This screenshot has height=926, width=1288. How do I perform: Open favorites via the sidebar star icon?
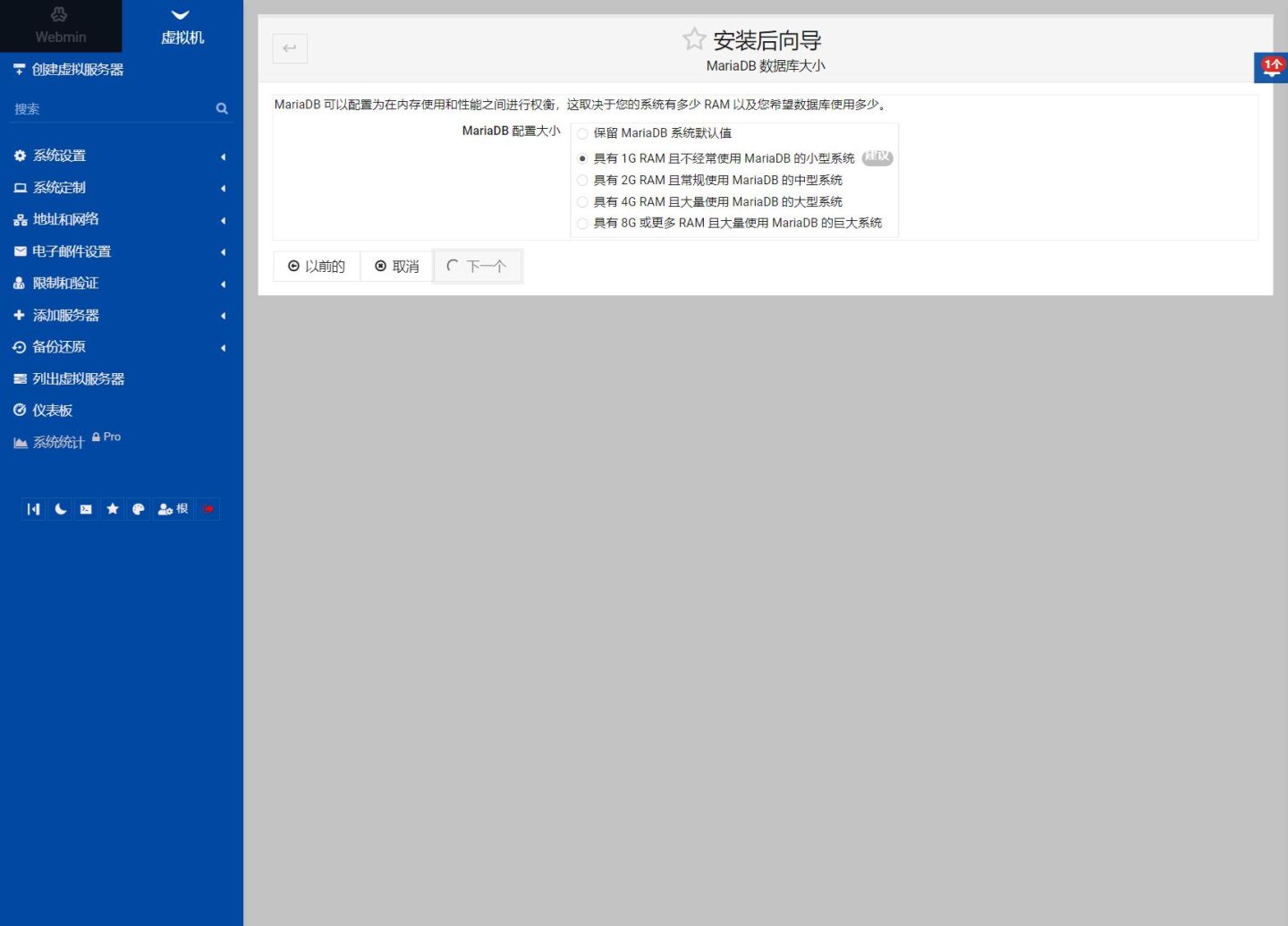(113, 509)
